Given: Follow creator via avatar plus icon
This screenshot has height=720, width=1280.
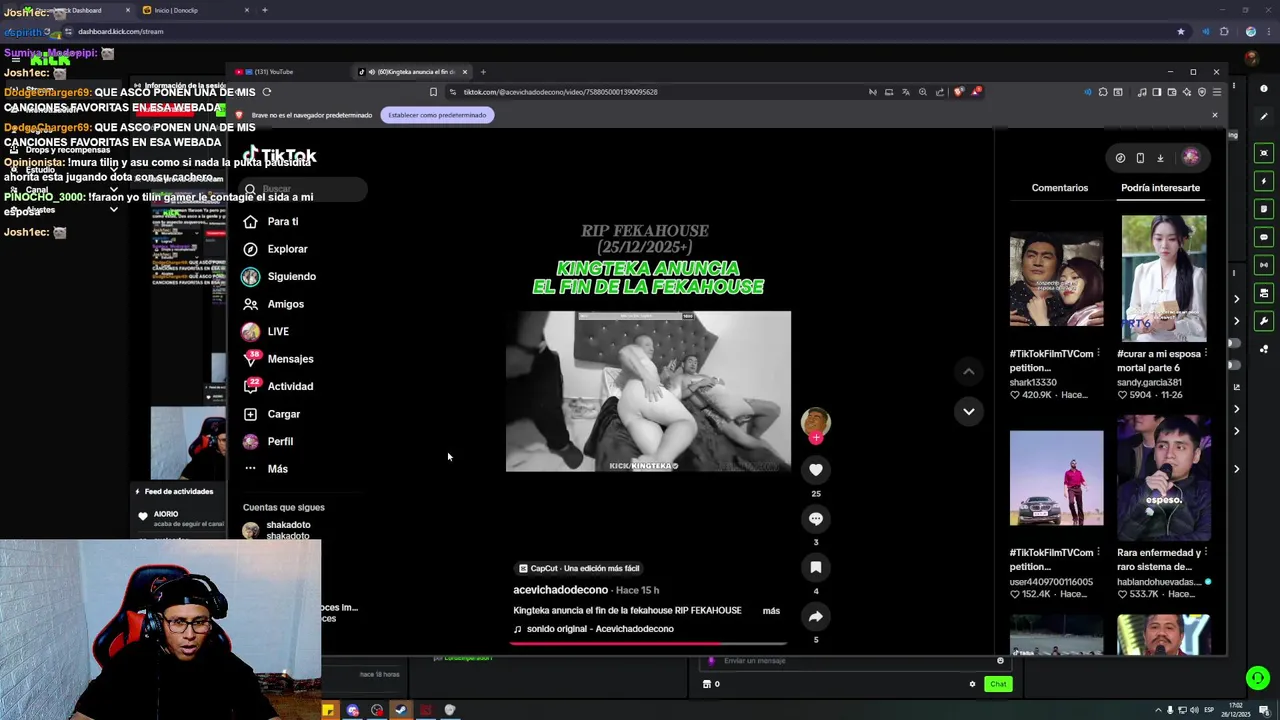Looking at the screenshot, I should [816, 437].
